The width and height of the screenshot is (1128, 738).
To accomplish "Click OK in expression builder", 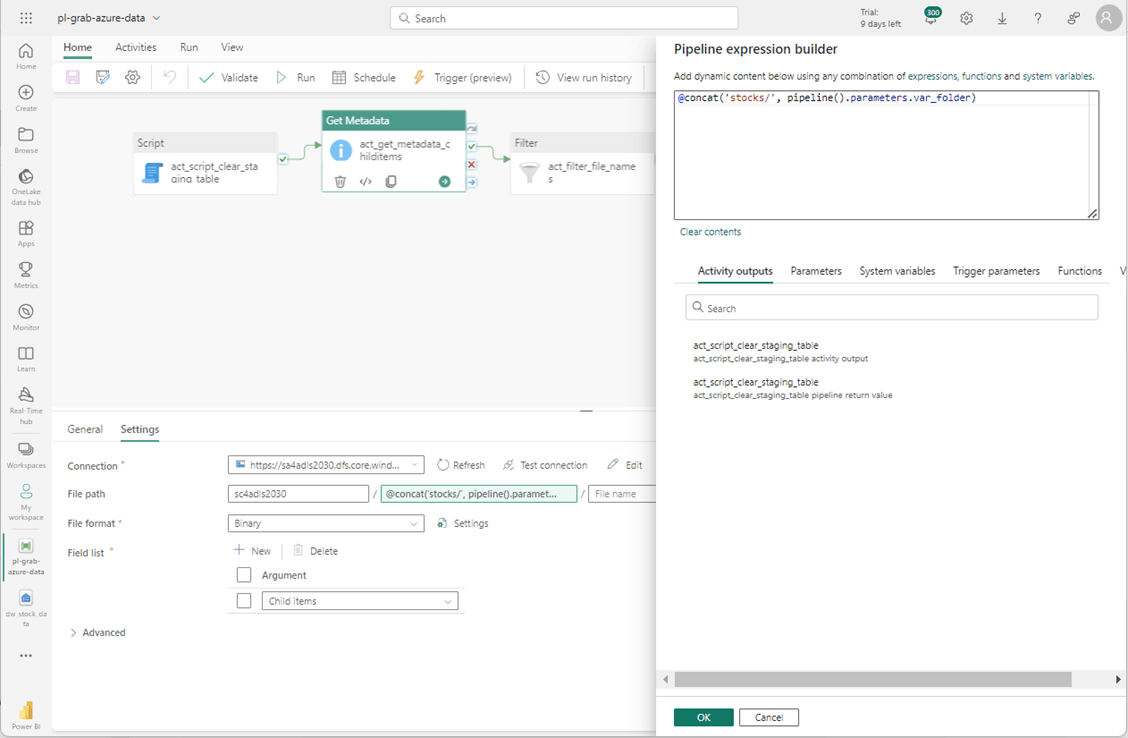I will click(x=703, y=717).
